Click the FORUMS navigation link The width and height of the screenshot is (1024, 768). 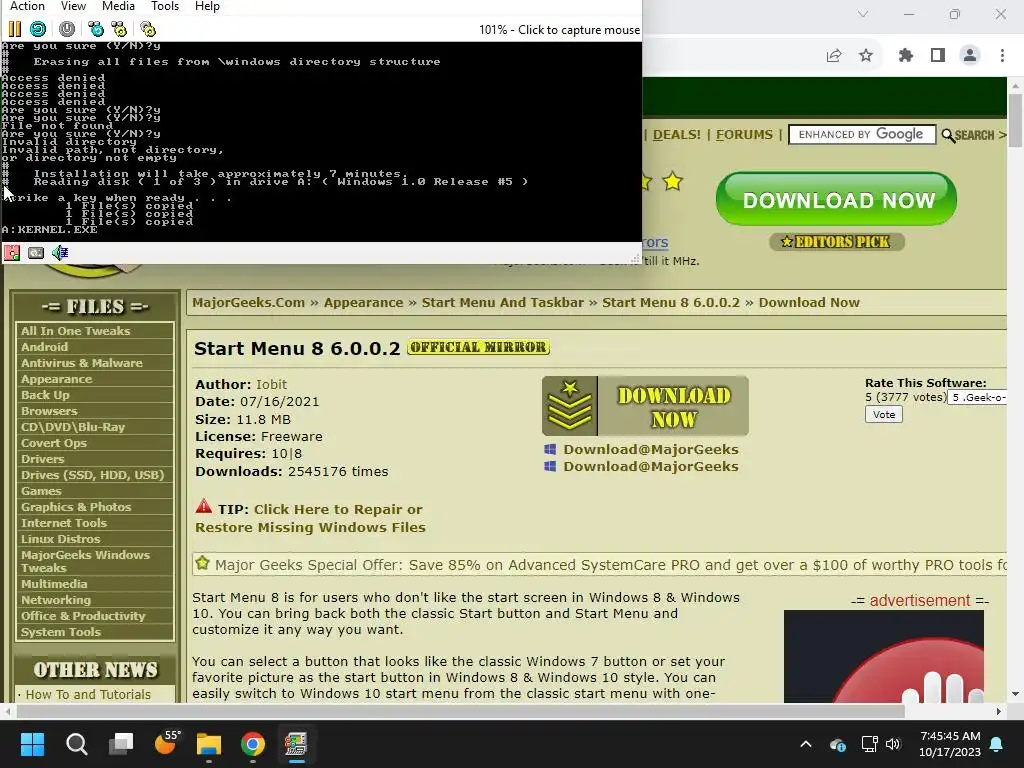[744, 135]
